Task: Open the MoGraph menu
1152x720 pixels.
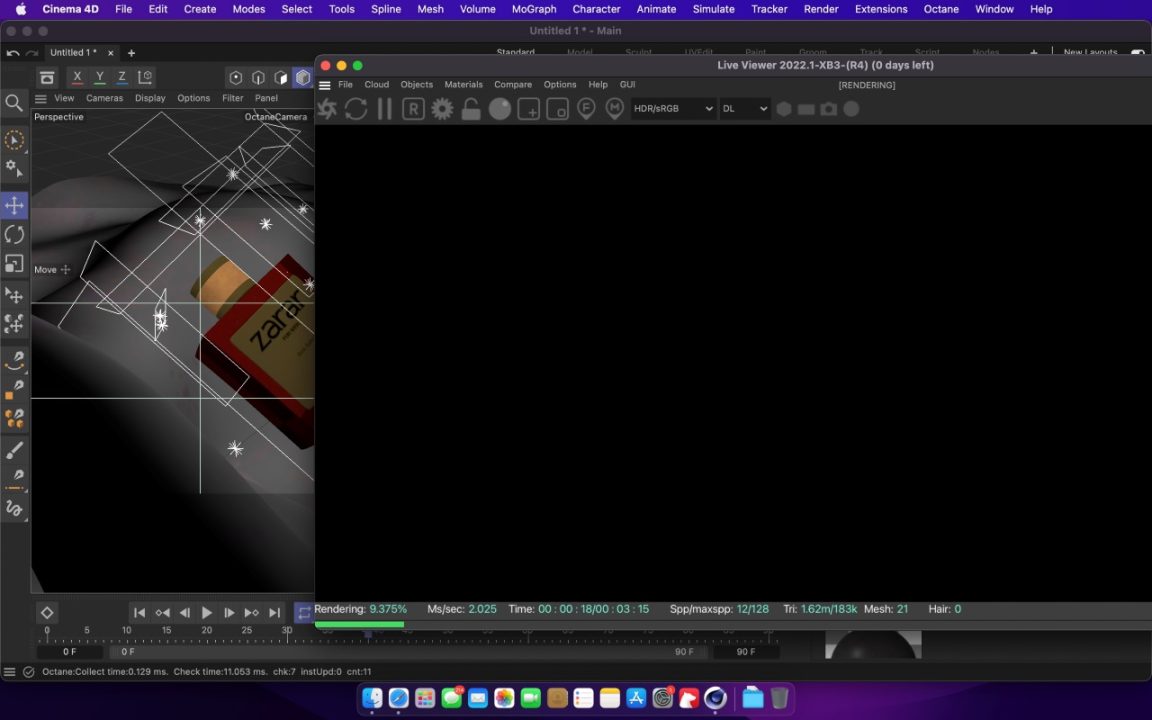Action: coord(533,9)
